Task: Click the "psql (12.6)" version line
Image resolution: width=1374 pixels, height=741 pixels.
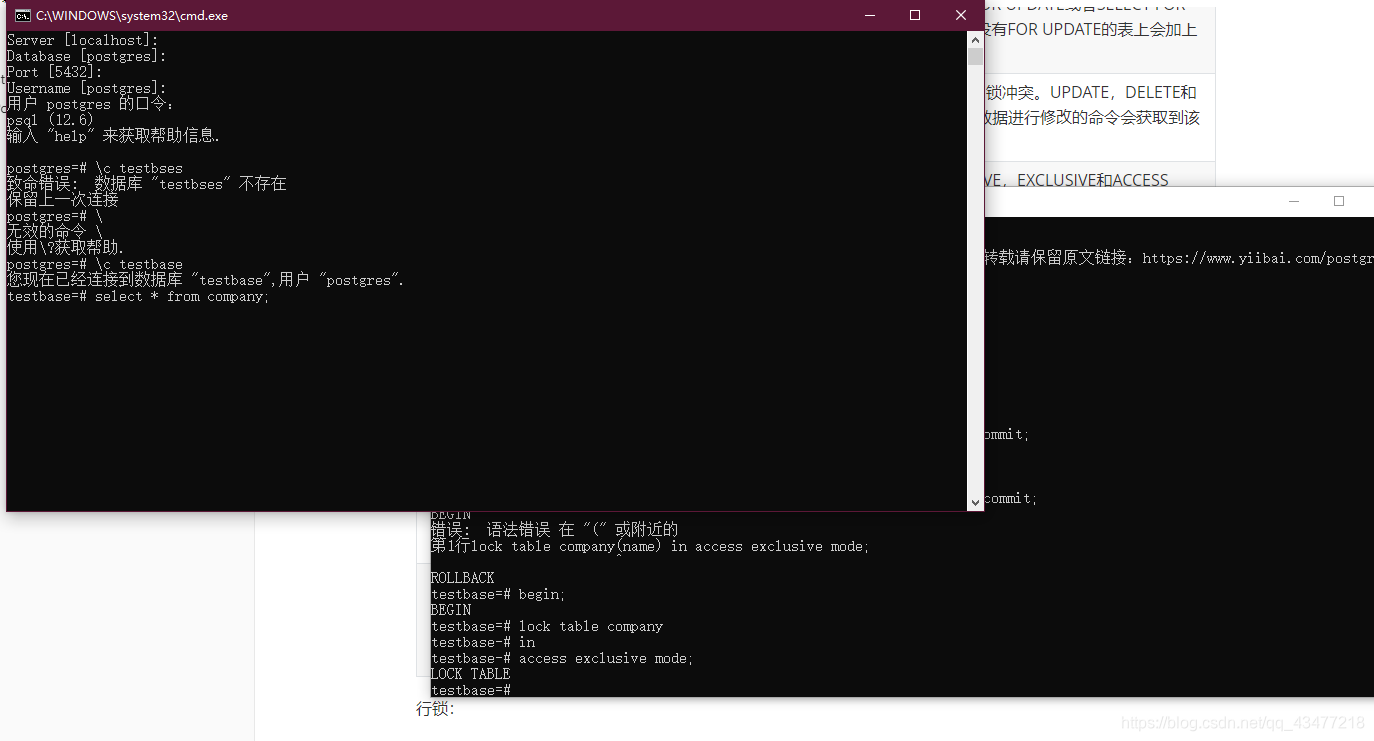Action: point(50,121)
